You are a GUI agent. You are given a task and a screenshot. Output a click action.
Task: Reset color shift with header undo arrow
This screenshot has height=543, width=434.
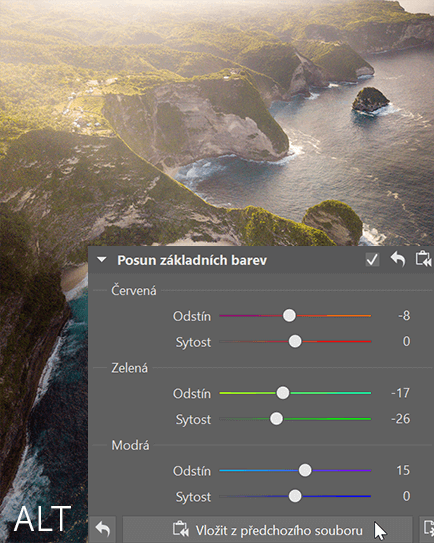[398, 259]
